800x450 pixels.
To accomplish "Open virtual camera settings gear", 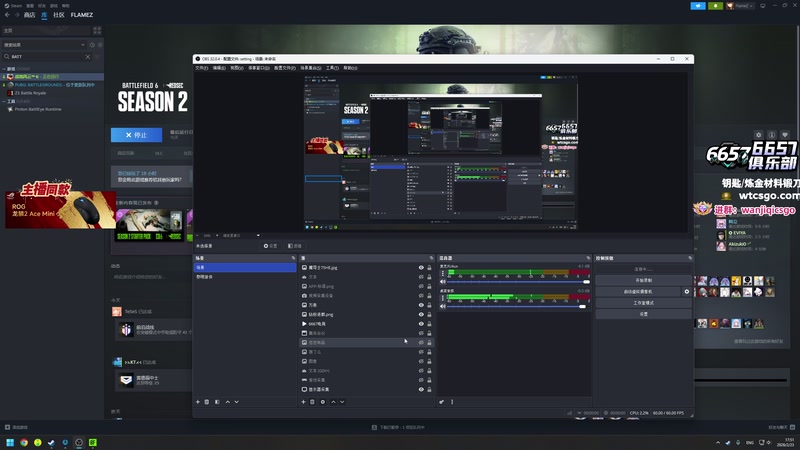I will (687, 292).
